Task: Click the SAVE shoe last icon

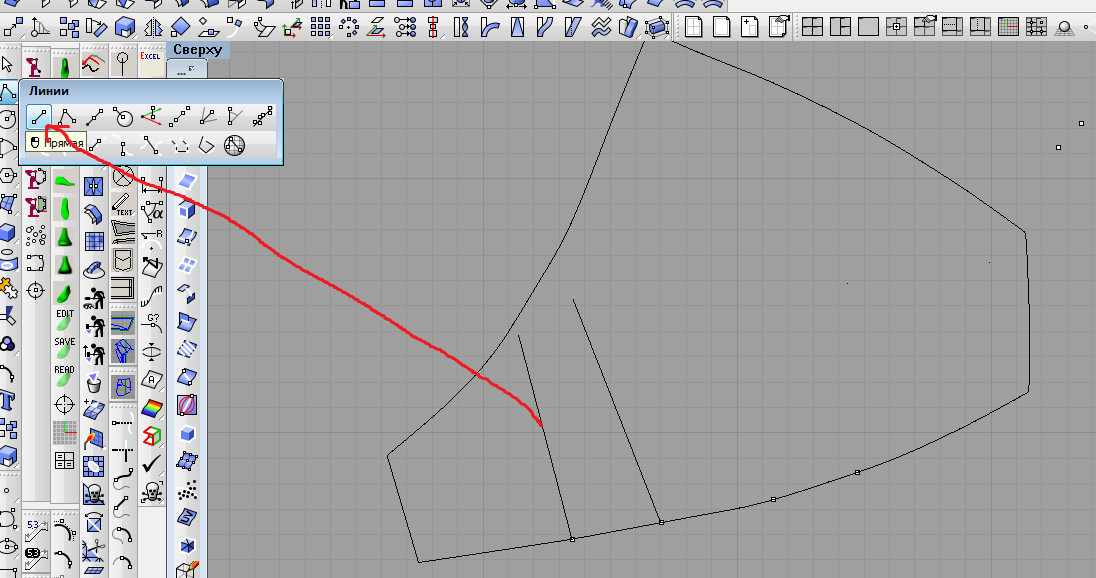Action: (64, 347)
